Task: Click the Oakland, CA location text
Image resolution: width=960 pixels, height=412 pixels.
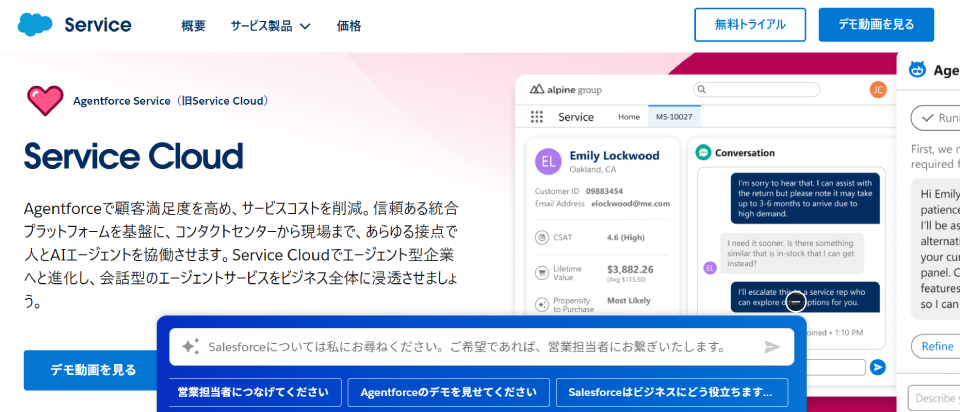Action: (x=593, y=170)
